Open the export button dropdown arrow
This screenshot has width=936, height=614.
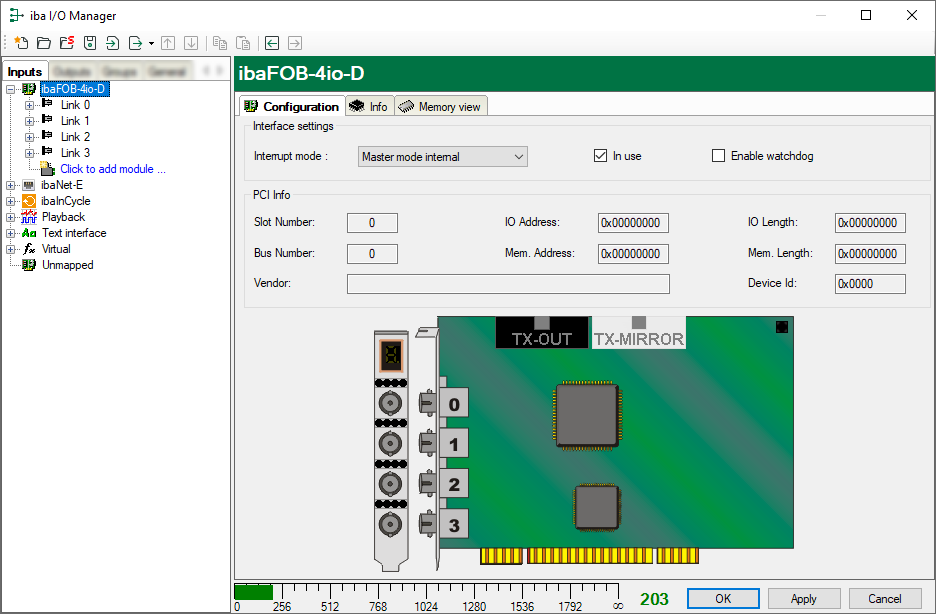click(x=151, y=44)
